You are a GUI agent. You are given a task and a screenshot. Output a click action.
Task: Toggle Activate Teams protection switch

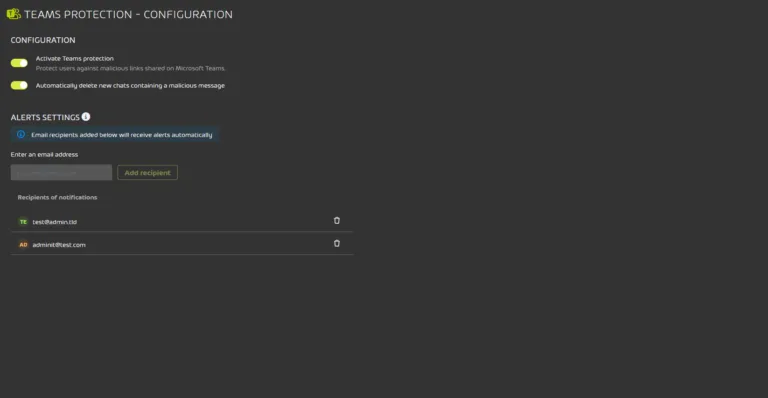click(19, 63)
